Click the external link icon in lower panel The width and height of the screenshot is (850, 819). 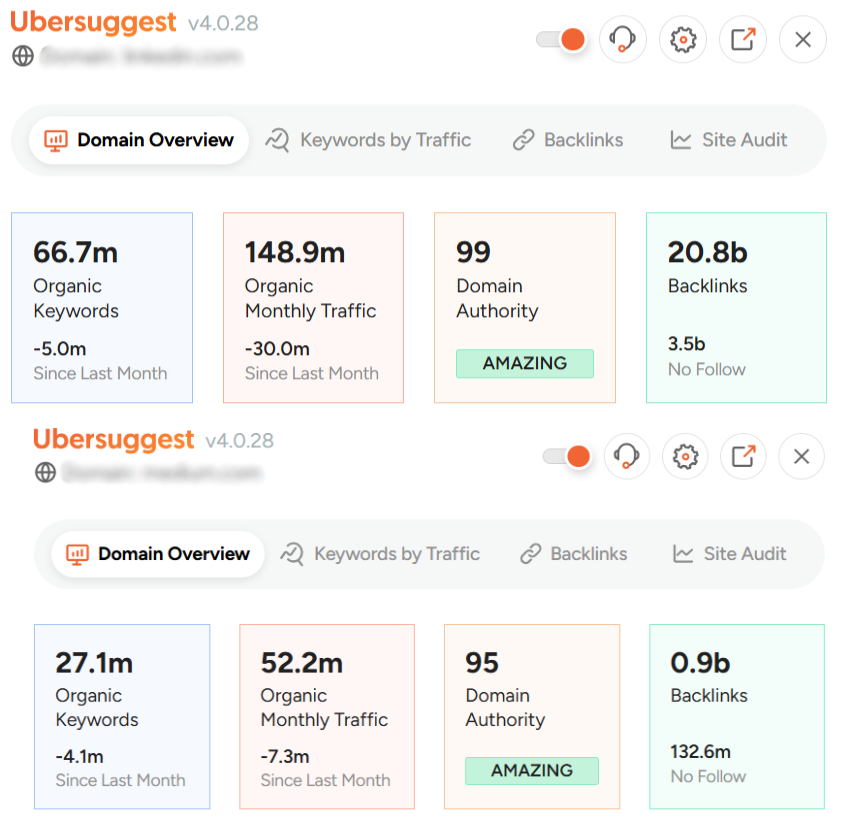(743, 457)
